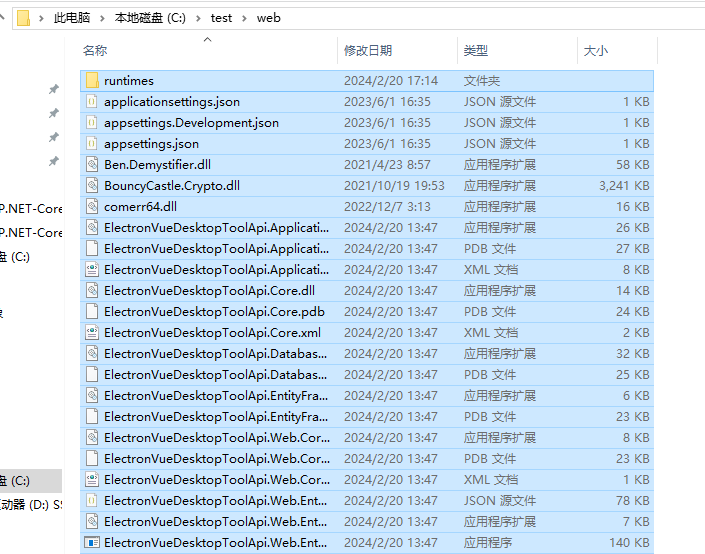Select the 6 KB EntityFra dll icon
This screenshot has width=705, height=554.
point(92,395)
